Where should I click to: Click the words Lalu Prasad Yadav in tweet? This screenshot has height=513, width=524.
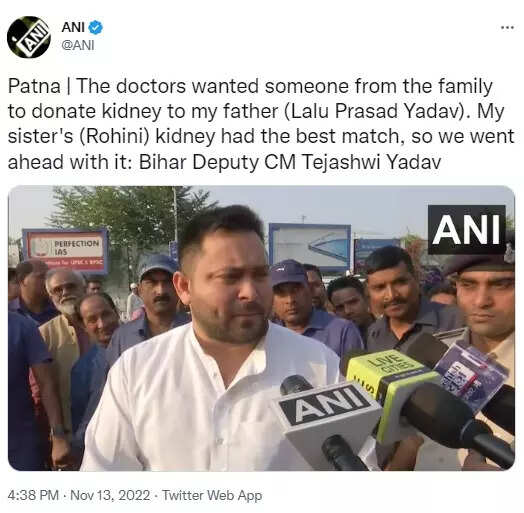tap(375, 111)
